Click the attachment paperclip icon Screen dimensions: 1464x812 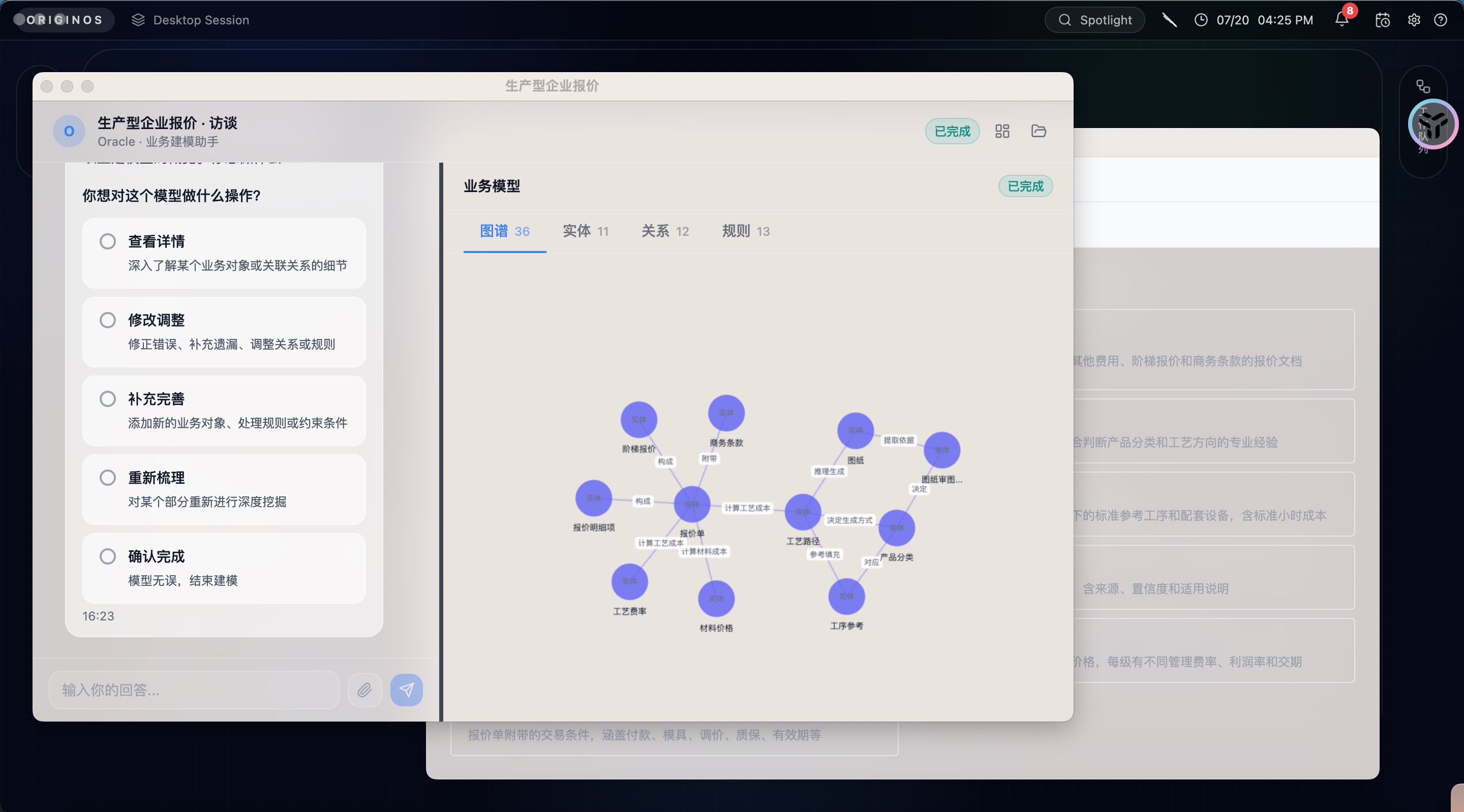(x=364, y=690)
